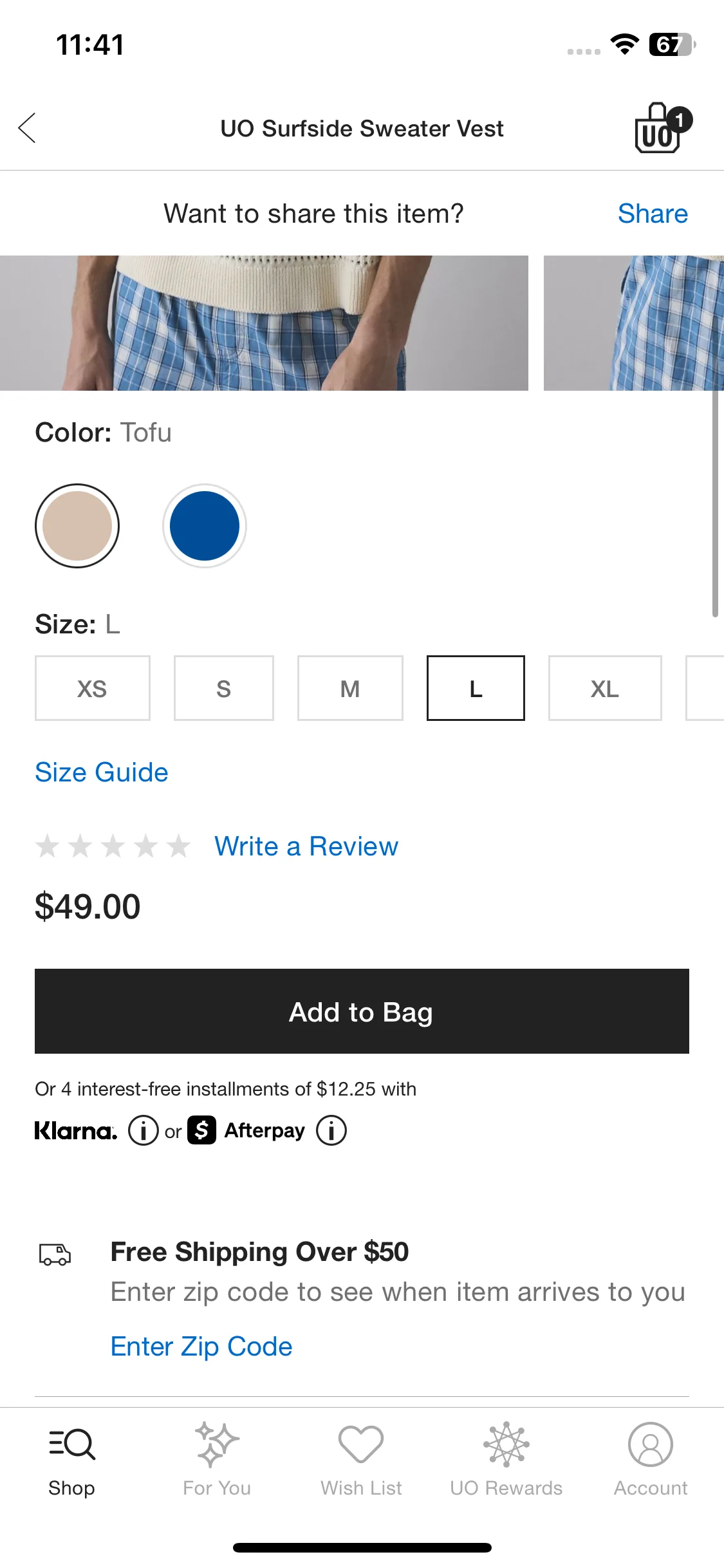Screen dimensions: 724x1568
Task: Open Klarna info icon
Action: [143, 1130]
